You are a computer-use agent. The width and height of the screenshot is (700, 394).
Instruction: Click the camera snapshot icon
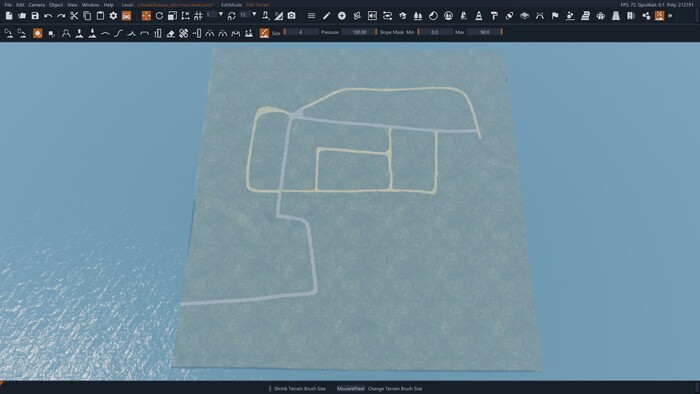[292, 16]
